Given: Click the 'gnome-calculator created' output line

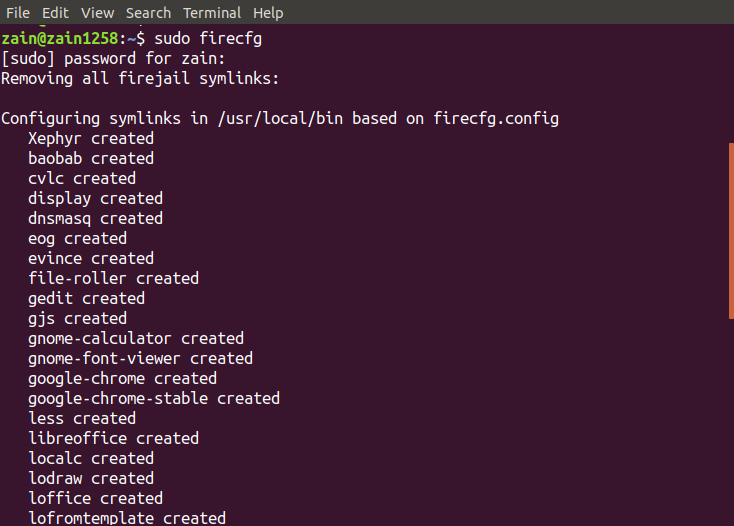Looking at the screenshot, I should click(x=136, y=338).
